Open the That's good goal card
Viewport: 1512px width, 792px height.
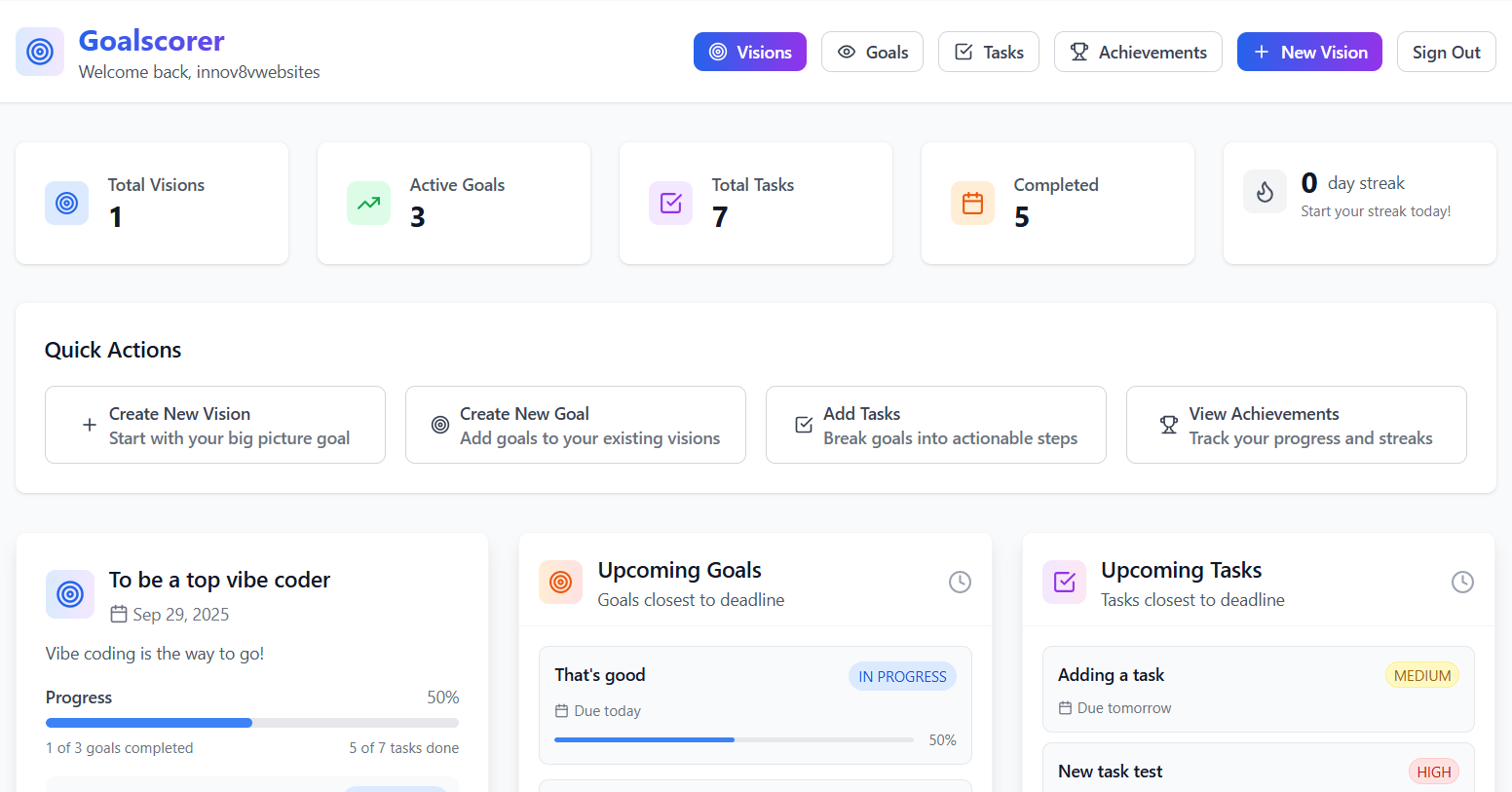(x=755, y=705)
